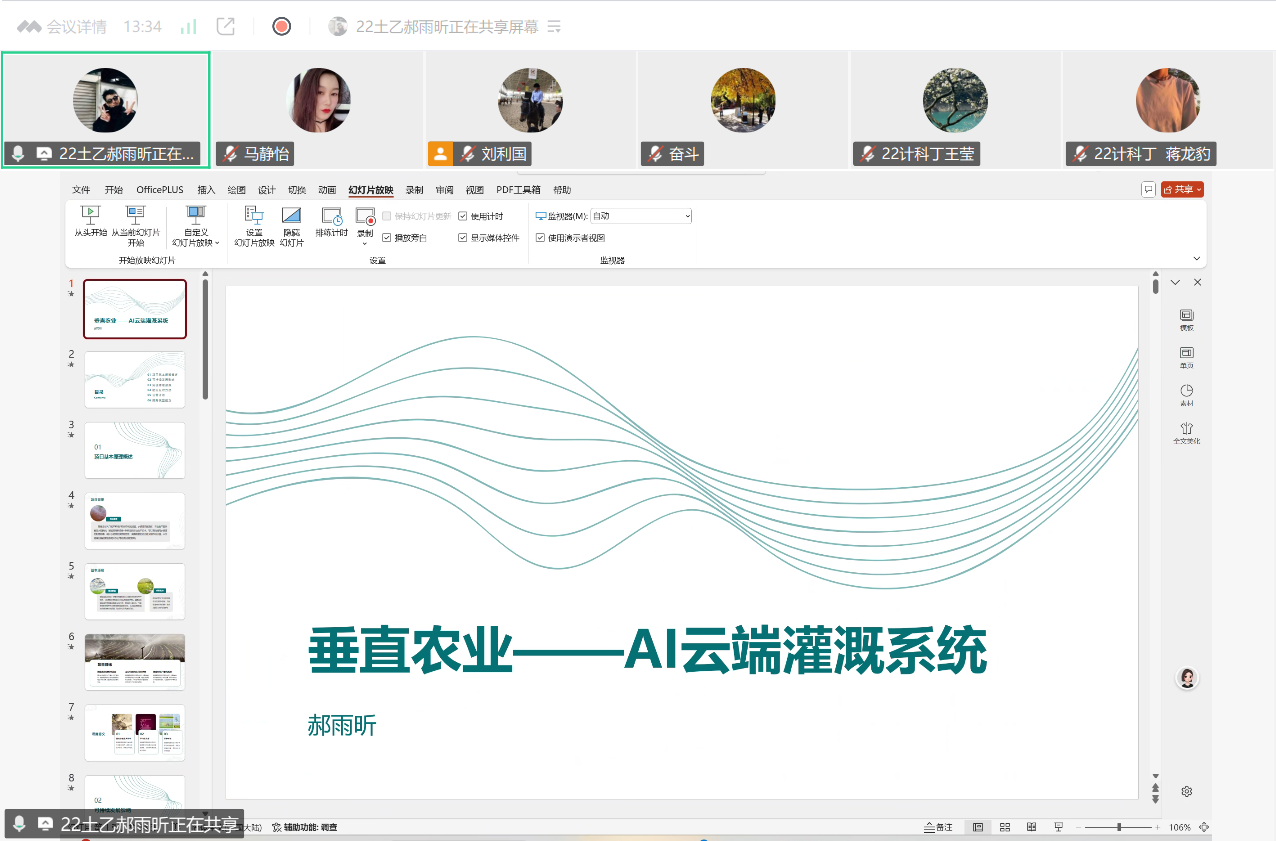Screen dimensions: 1276x841
Task: Switch to Reading view
Action: [1032, 827]
